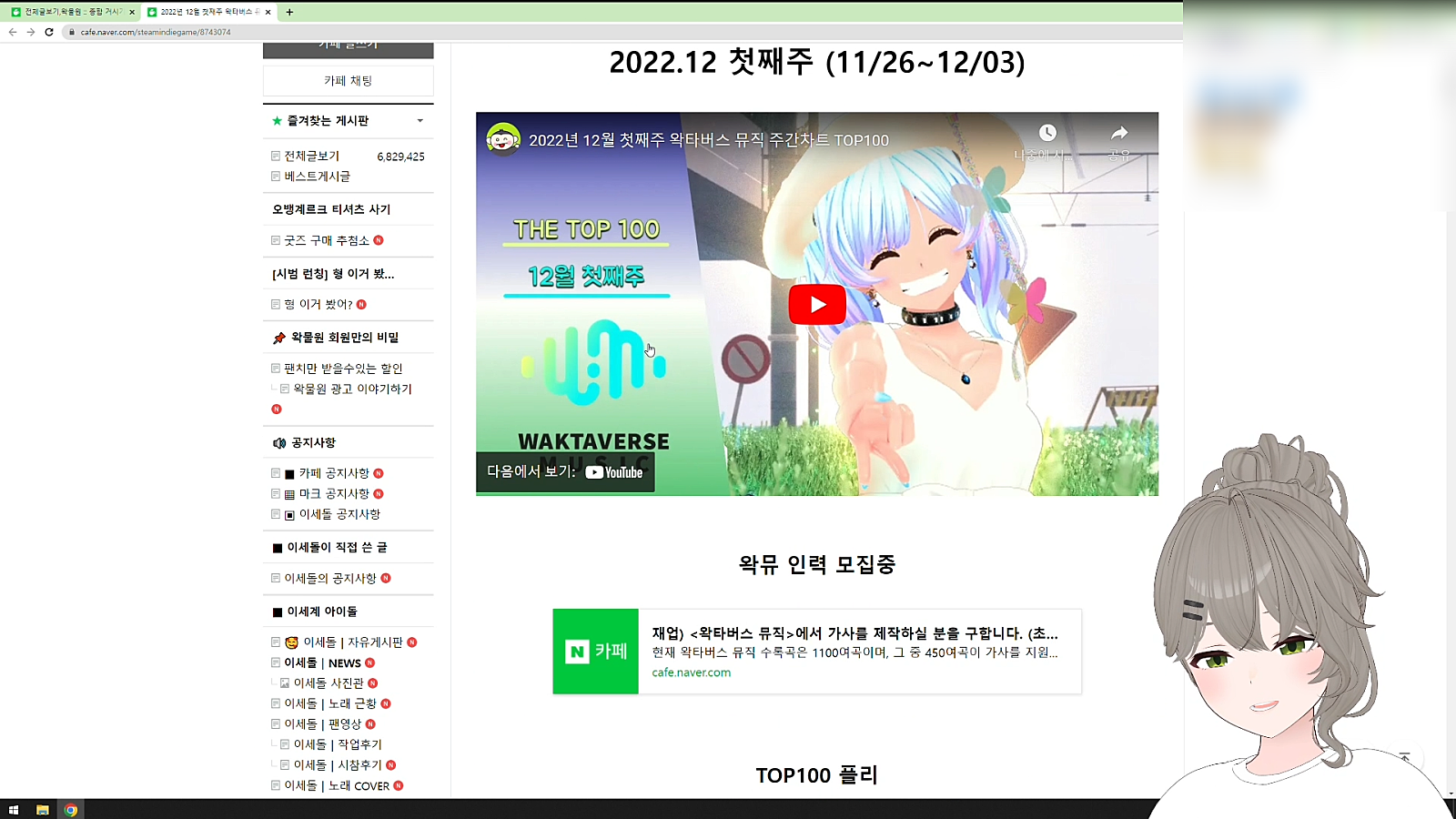Click the '오뱅계르크 티셔츠 사기' section heading
1456x819 pixels.
point(331,209)
